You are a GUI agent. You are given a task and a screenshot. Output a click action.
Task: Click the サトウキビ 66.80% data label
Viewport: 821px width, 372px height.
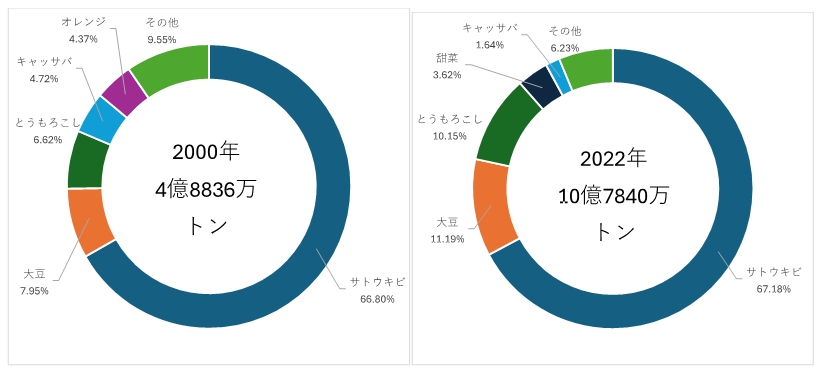pos(378,291)
